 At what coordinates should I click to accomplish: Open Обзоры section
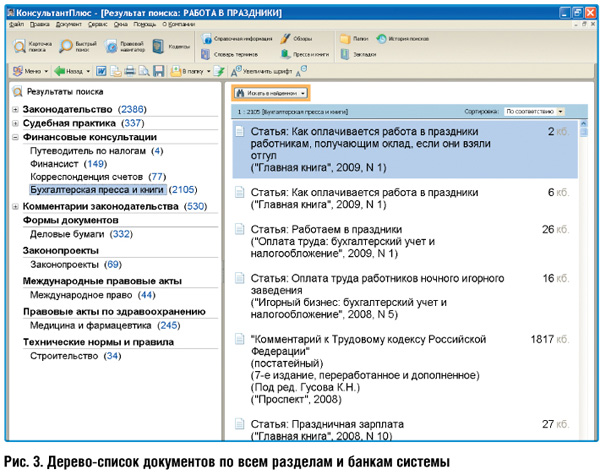click(x=296, y=39)
